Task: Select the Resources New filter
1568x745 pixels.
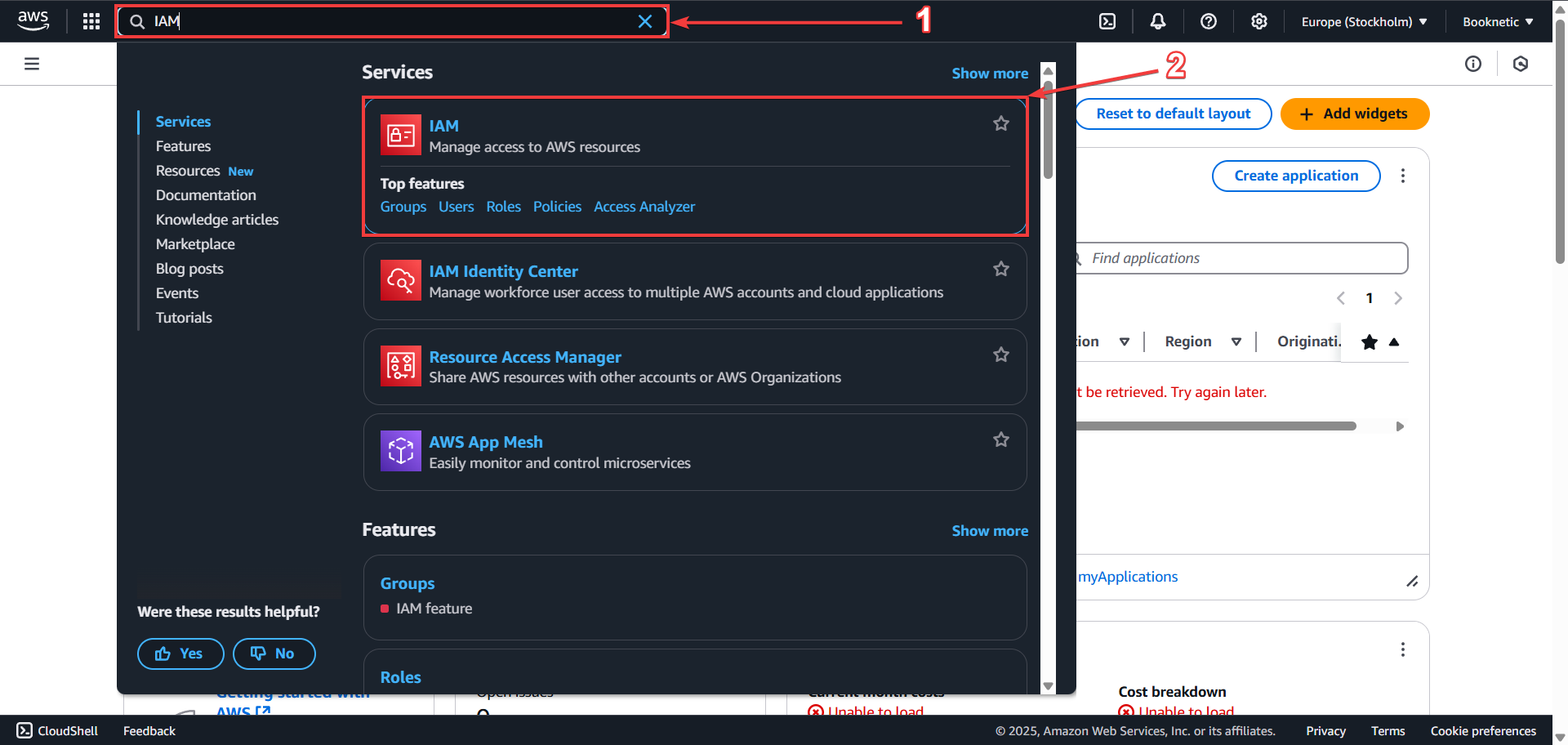Action: pos(204,171)
